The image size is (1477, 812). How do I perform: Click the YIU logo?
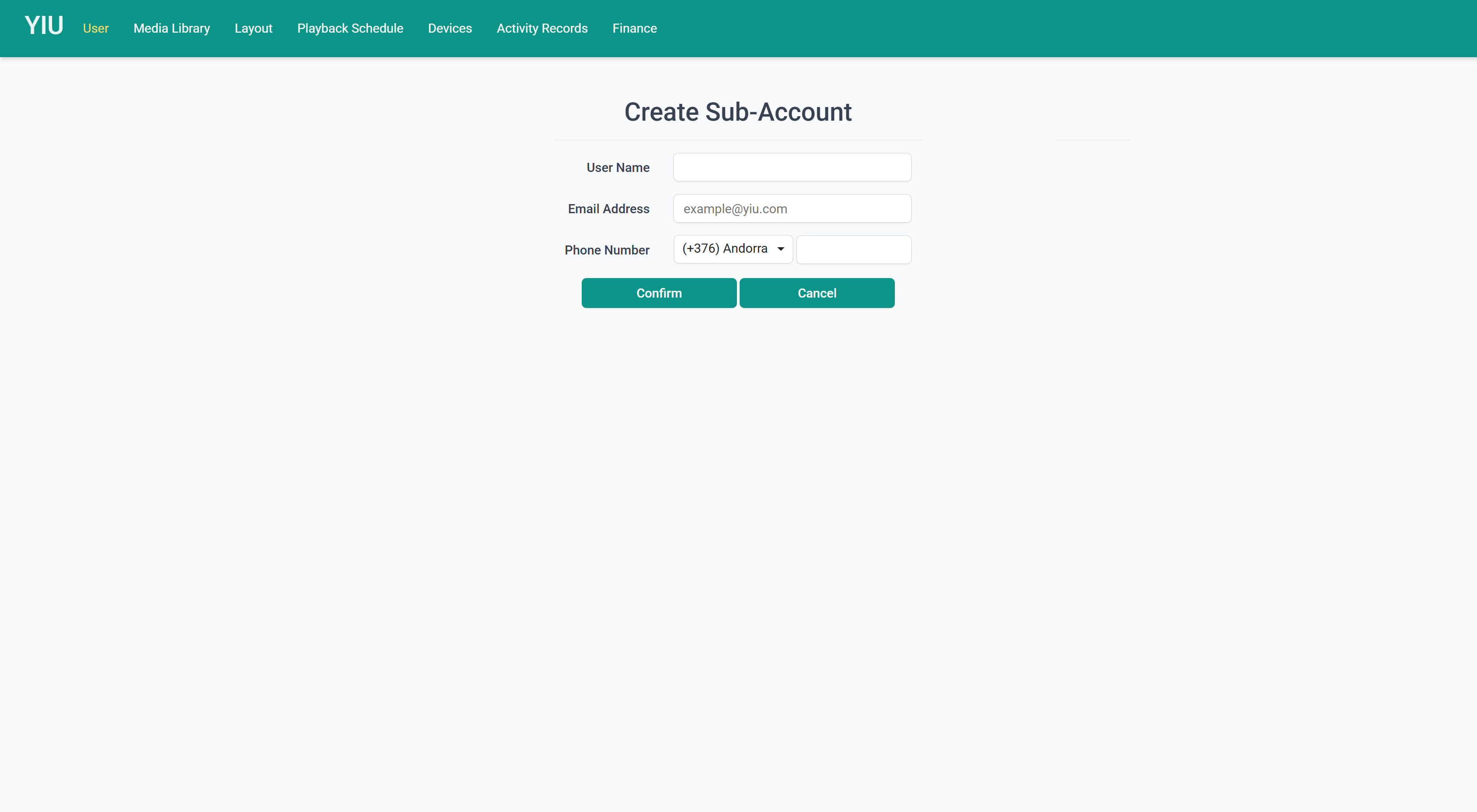coord(44,26)
